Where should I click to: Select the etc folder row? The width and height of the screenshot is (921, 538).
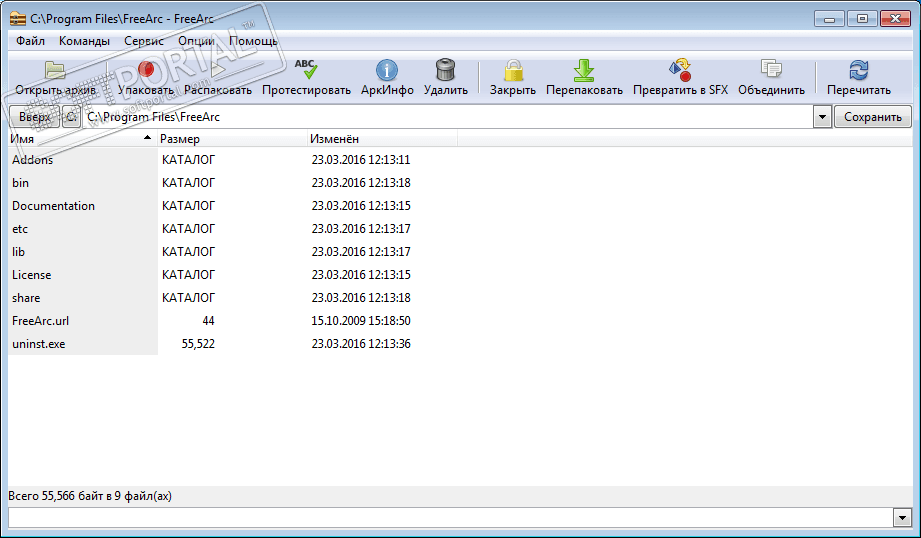(x=460, y=228)
